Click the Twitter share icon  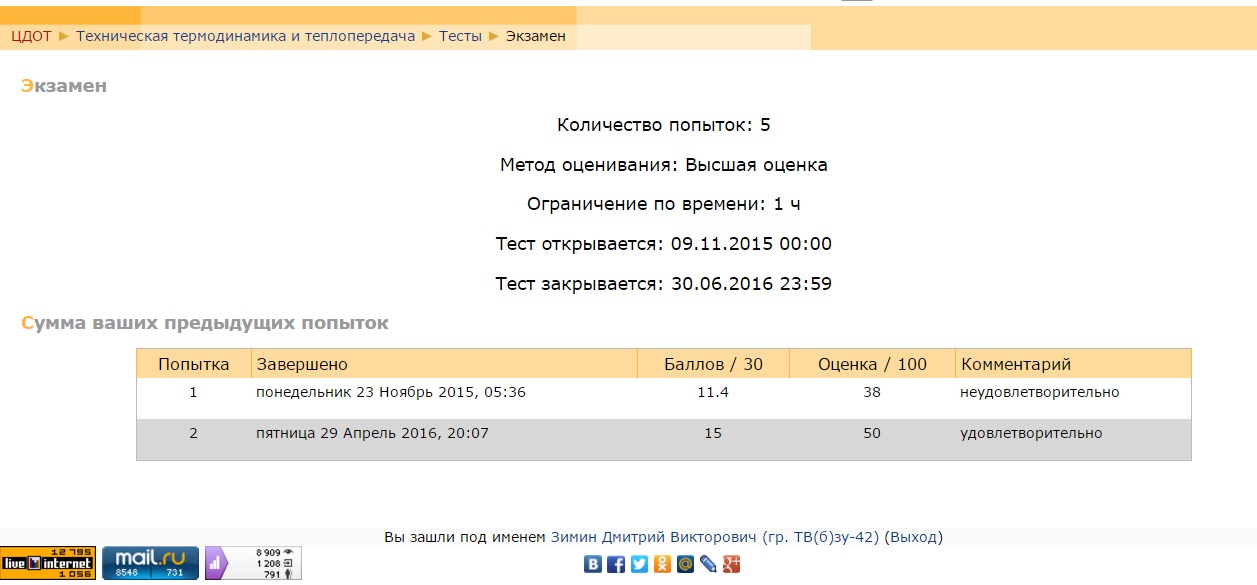click(639, 564)
